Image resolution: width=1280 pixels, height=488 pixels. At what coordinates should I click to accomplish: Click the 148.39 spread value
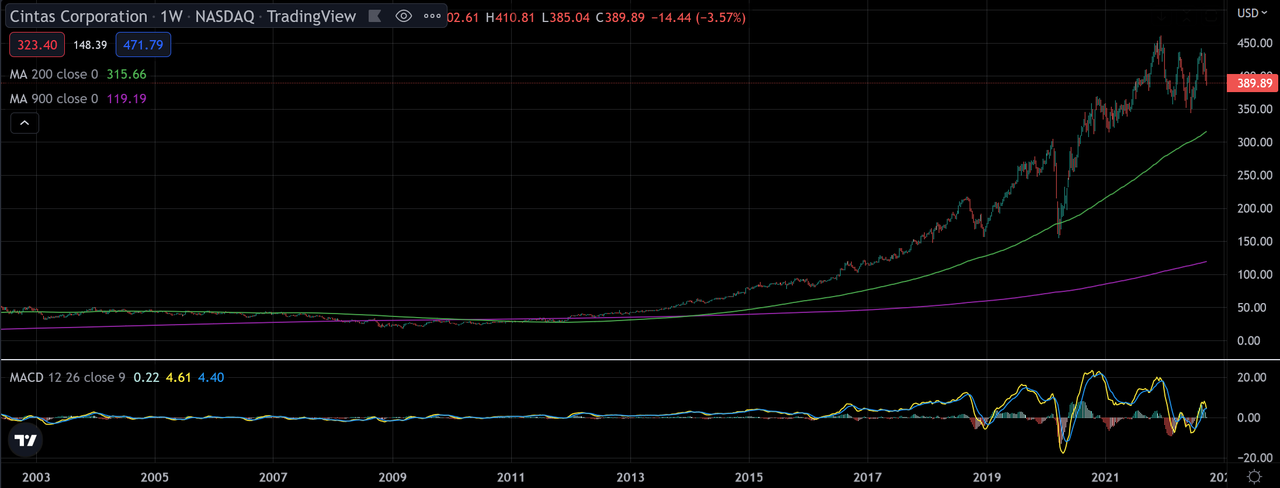(90, 45)
